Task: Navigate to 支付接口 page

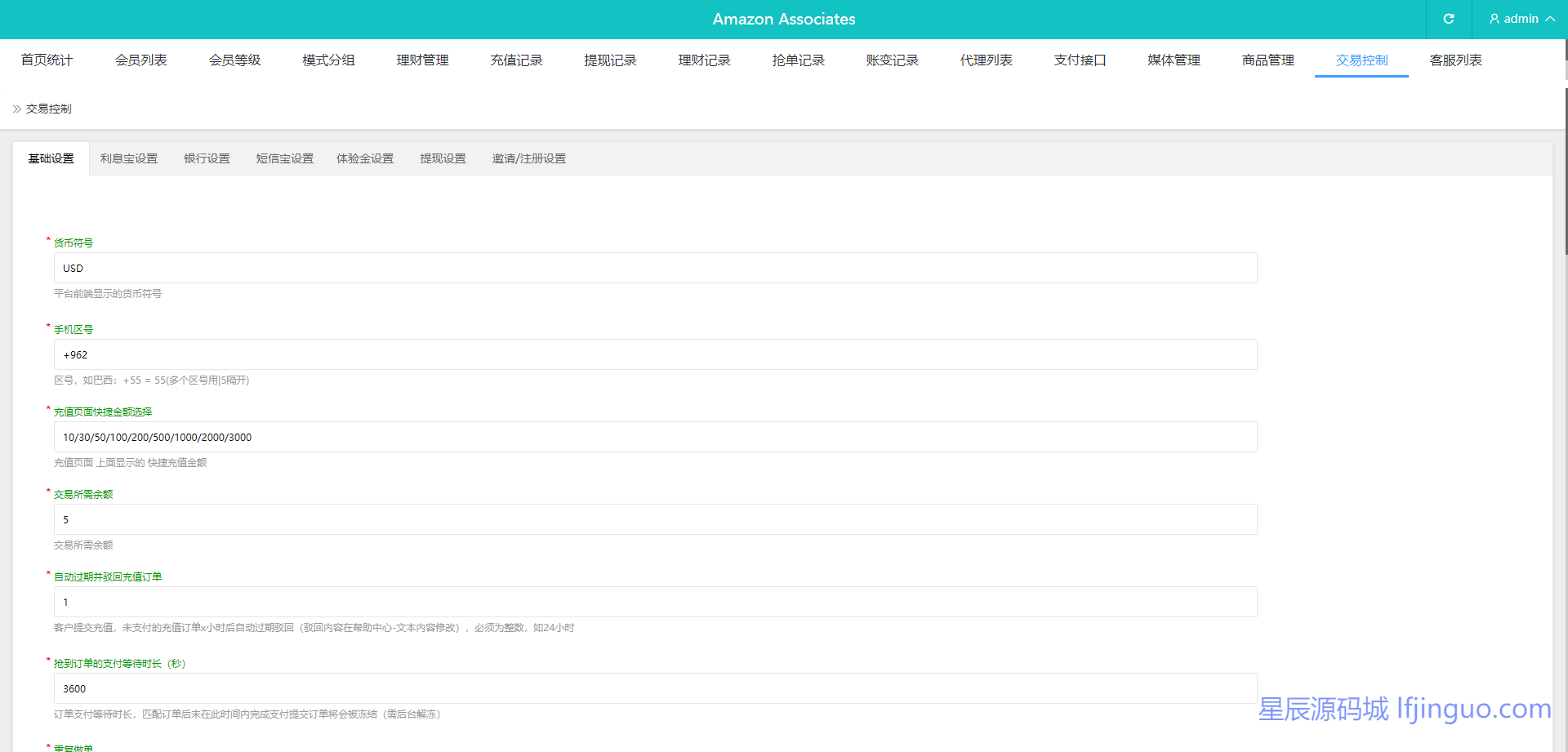Action: coord(1080,60)
